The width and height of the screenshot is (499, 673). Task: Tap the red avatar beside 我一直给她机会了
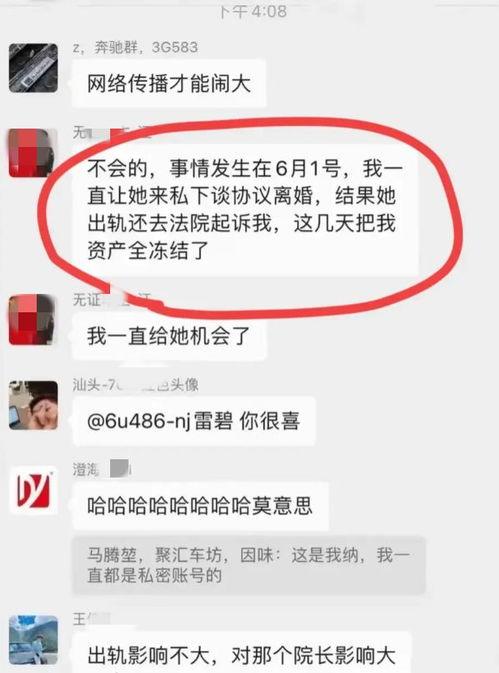tap(33, 319)
